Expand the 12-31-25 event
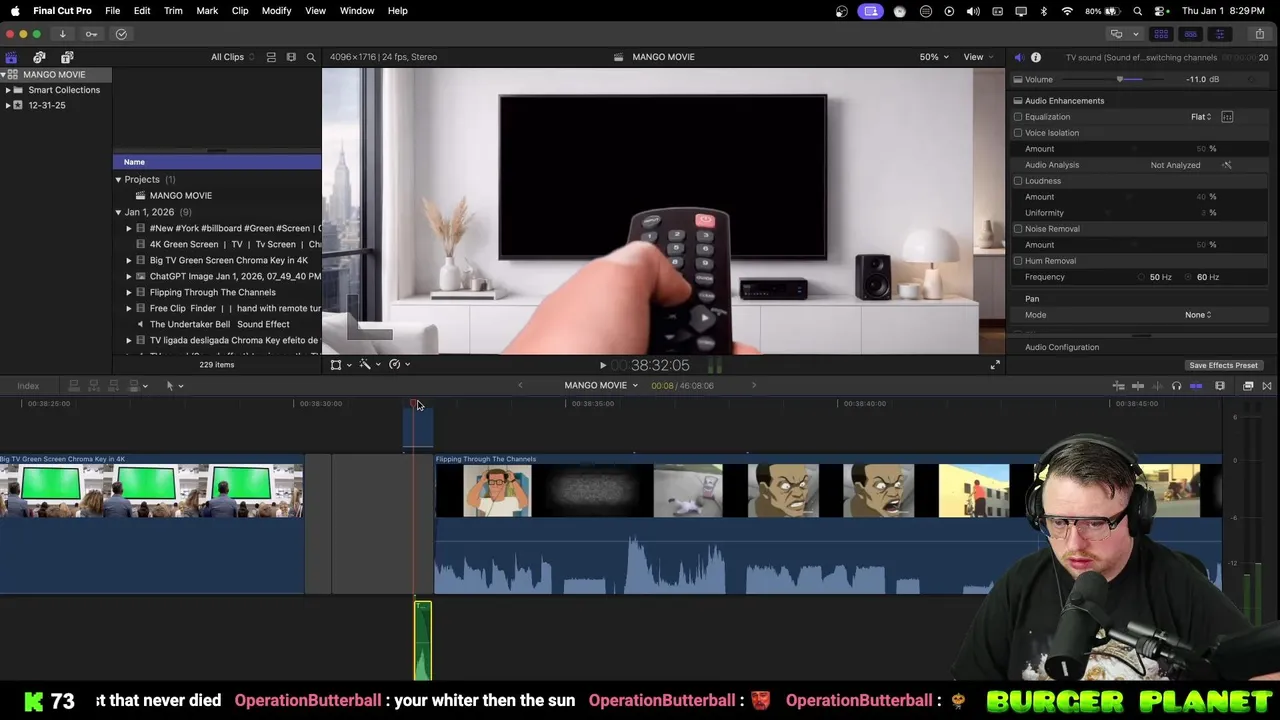This screenshot has height=720, width=1280. 8,105
